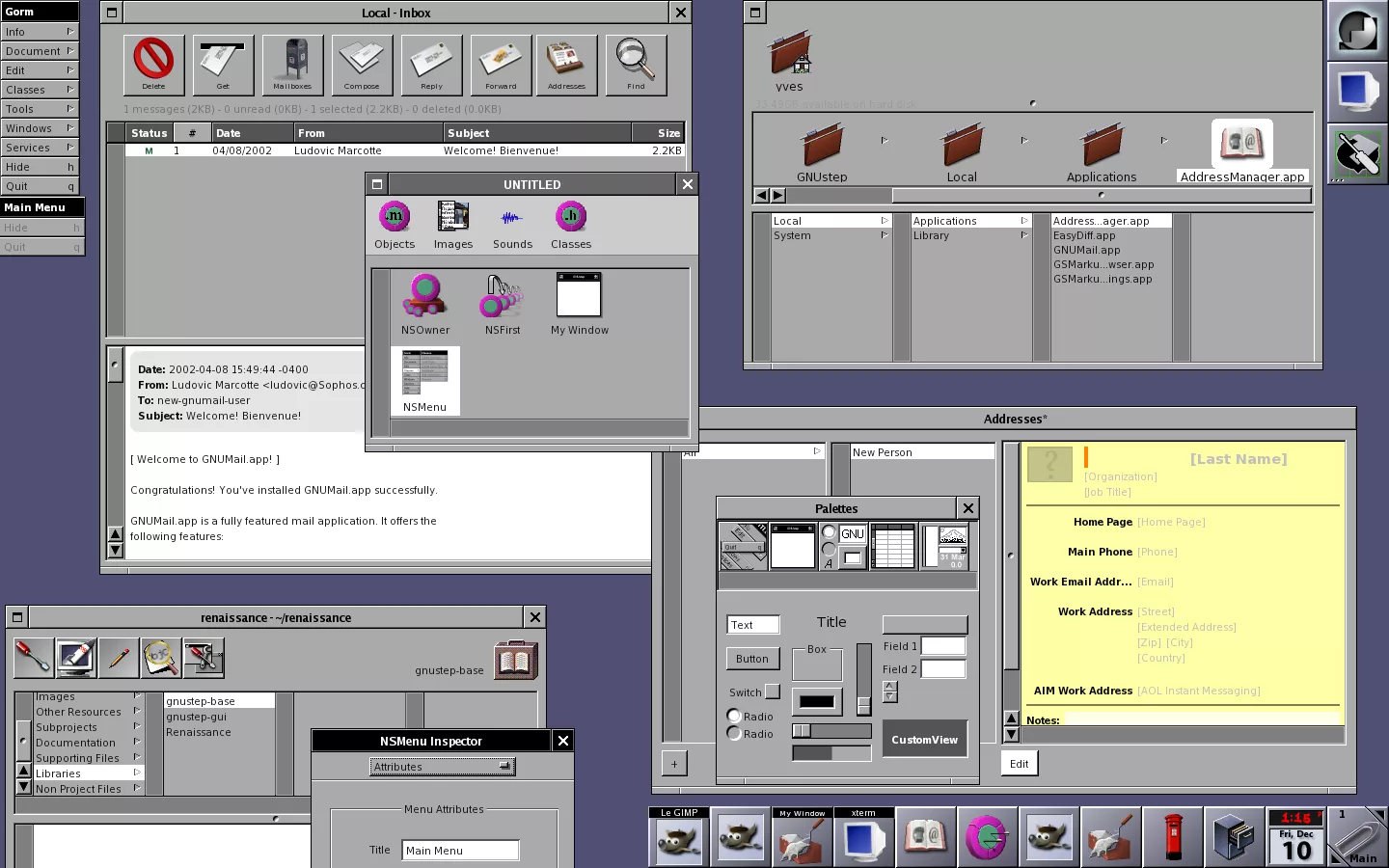Click the CustomView box in Palettes
Image resolution: width=1389 pixels, height=868 pixels.
pyautogui.click(x=924, y=740)
